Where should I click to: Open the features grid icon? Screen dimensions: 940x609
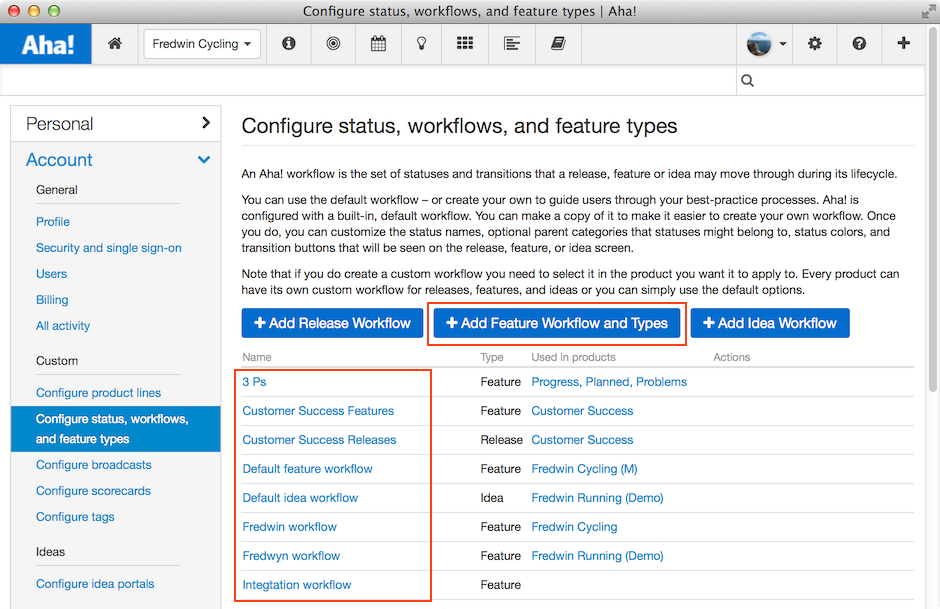point(465,43)
